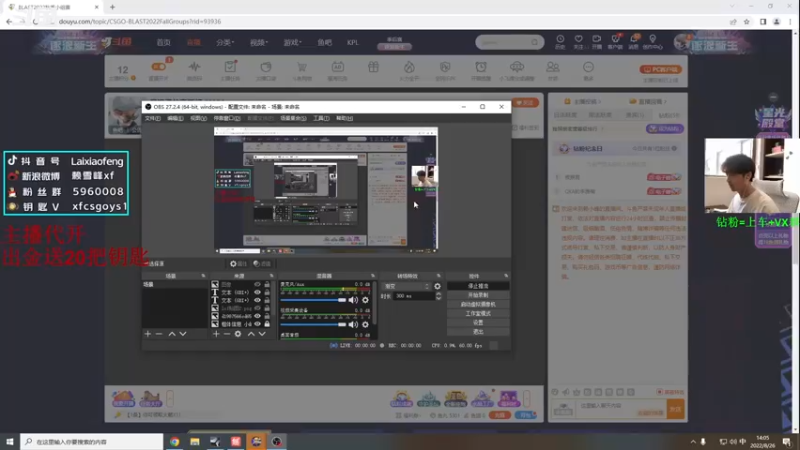The width and height of the screenshot is (800, 450).
Task: Open transition properties gear in OBS
Action: (x=437, y=286)
